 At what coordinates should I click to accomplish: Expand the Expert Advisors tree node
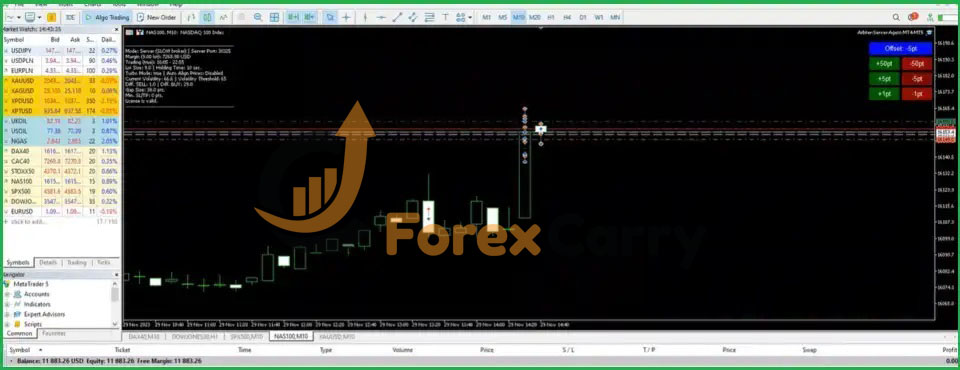(8, 314)
